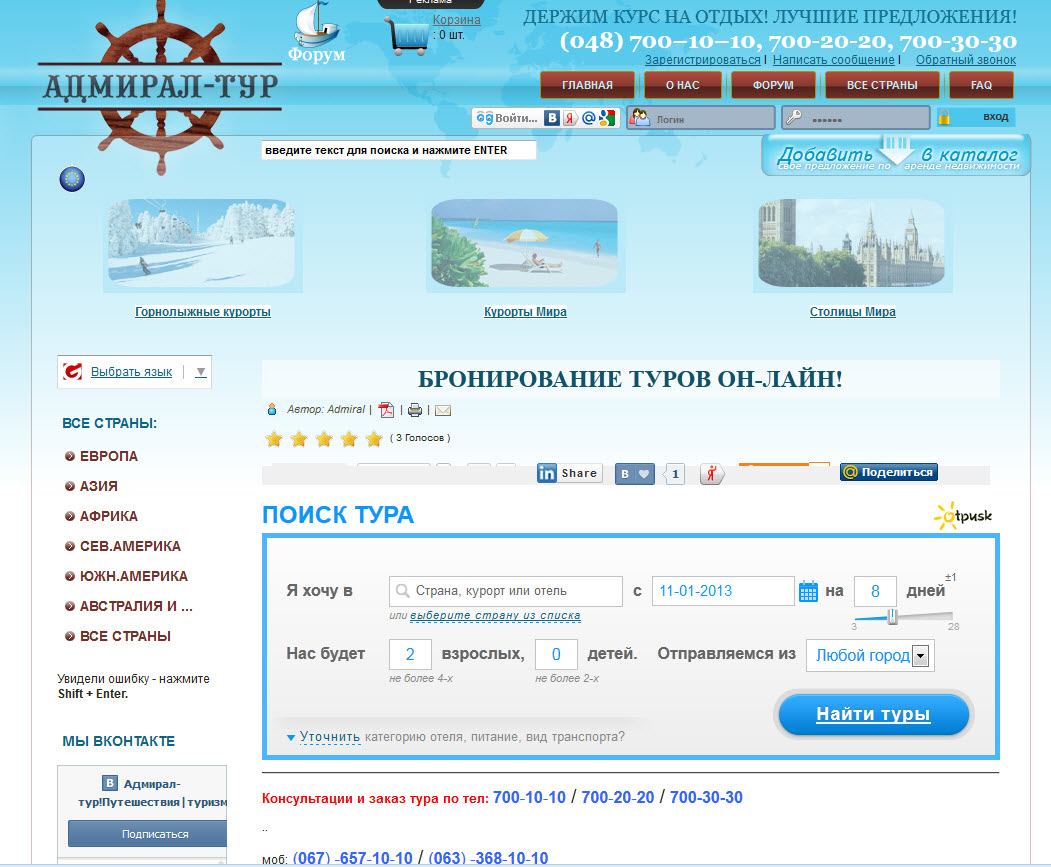Click the country, resort or hotel search field
The height and width of the screenshot is (867, 1051).
[516, 591]
